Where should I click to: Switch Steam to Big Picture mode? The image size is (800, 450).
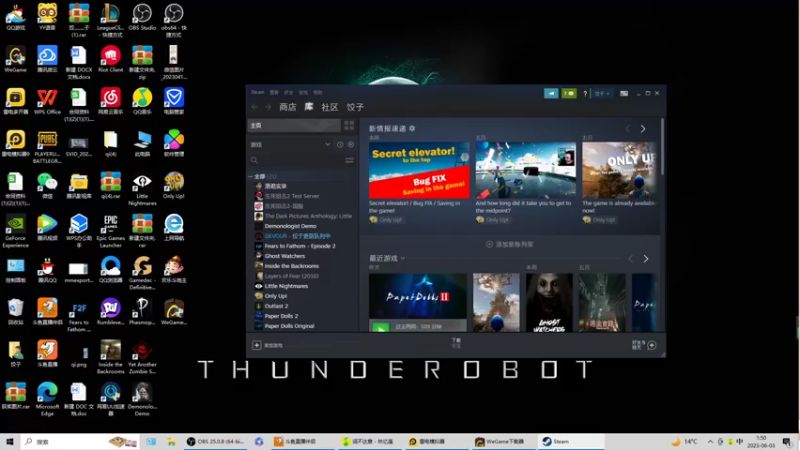click(x=624, y=93)
